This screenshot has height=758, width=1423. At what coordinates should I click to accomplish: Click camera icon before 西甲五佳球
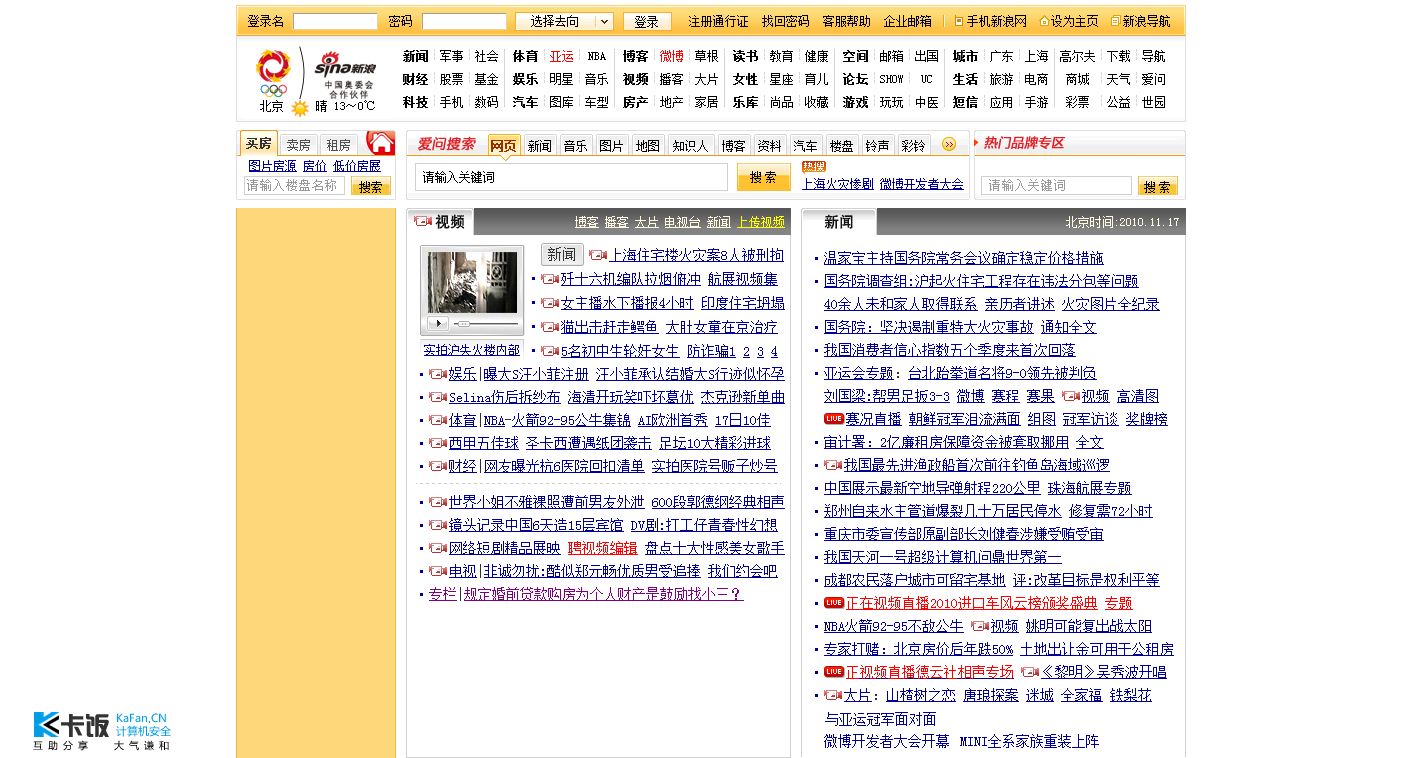[x=437, y=443]
